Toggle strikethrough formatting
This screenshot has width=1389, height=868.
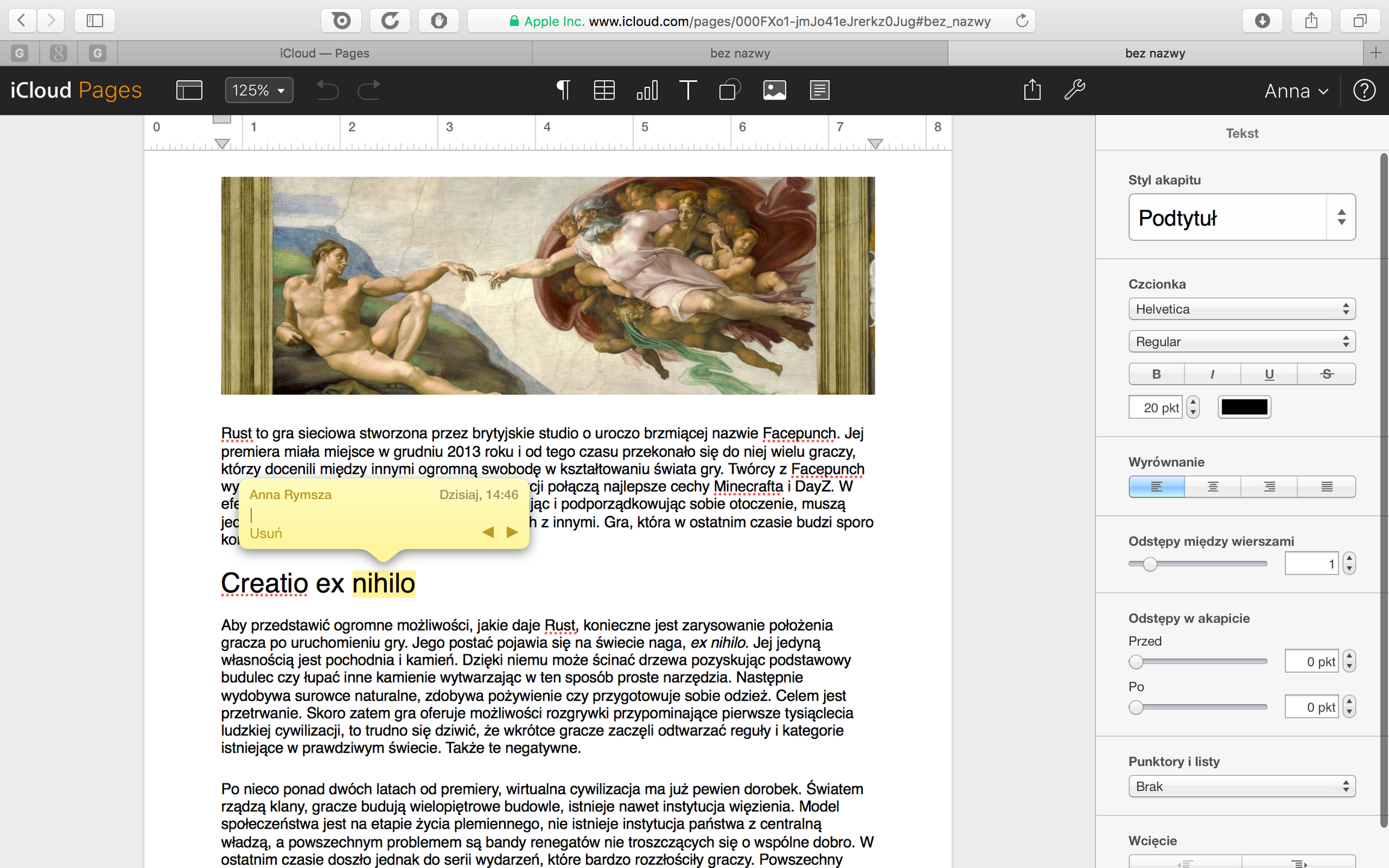1326,374
